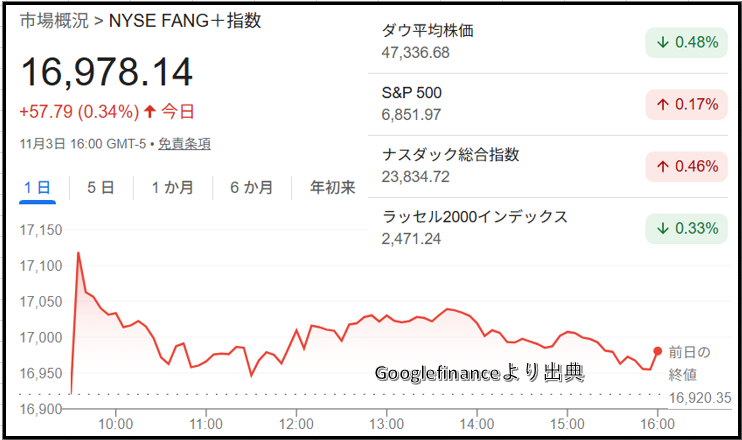Switch to the 5日 range tab

click(x=100, y=187)
